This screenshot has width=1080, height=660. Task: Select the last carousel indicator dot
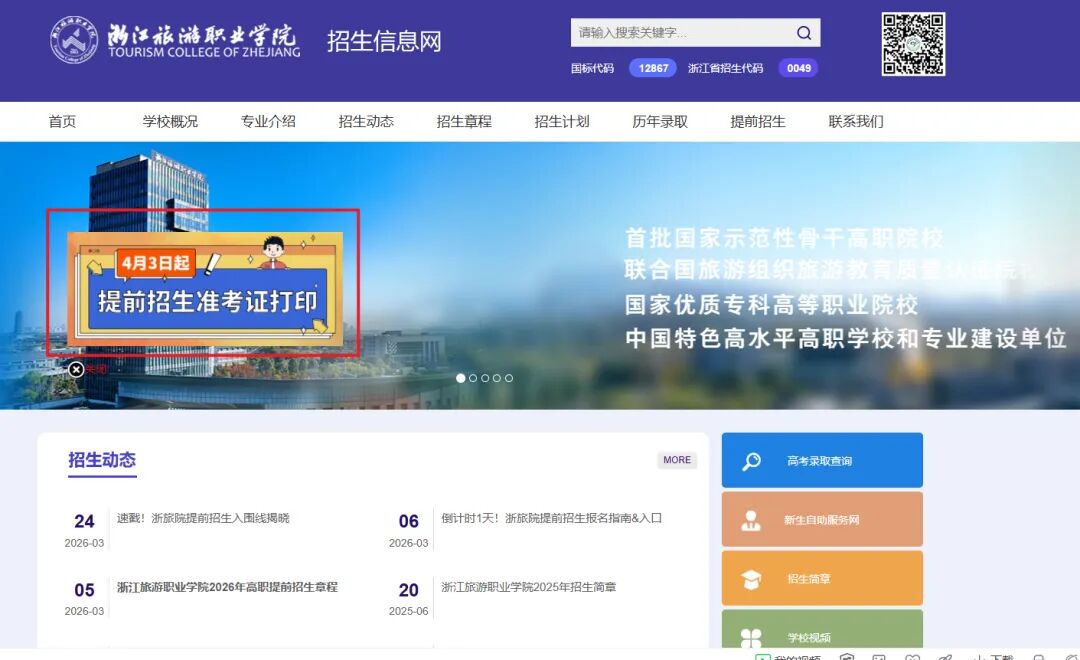[509, 378]
